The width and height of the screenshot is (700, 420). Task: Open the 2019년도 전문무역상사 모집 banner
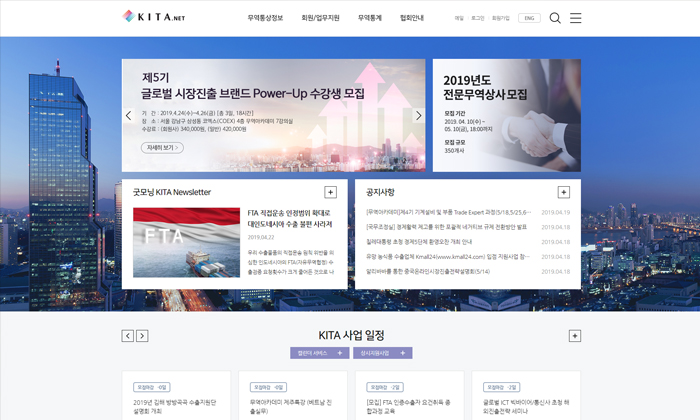click(x=506, y=115)
